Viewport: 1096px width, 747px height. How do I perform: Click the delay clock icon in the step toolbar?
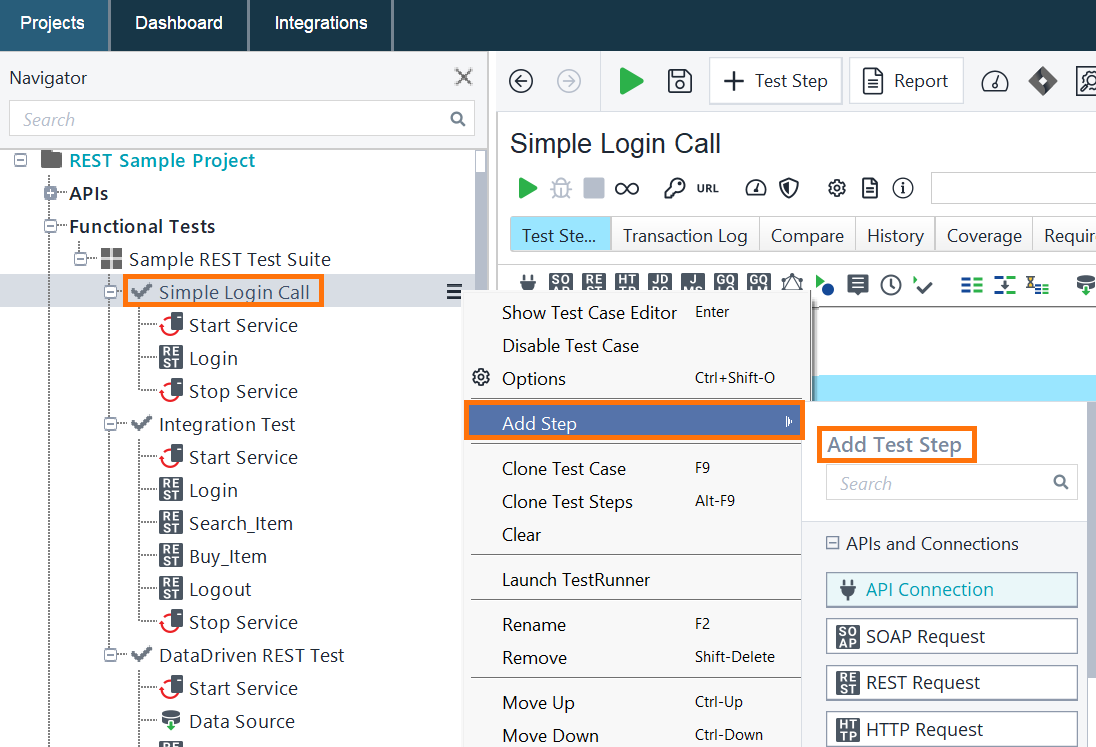[x=890, y=284]
